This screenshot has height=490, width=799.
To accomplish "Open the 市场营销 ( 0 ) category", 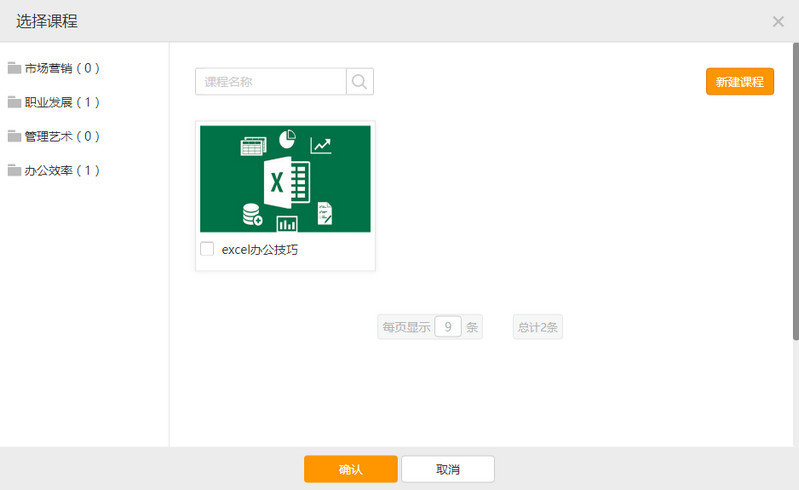I will [62, 68].
